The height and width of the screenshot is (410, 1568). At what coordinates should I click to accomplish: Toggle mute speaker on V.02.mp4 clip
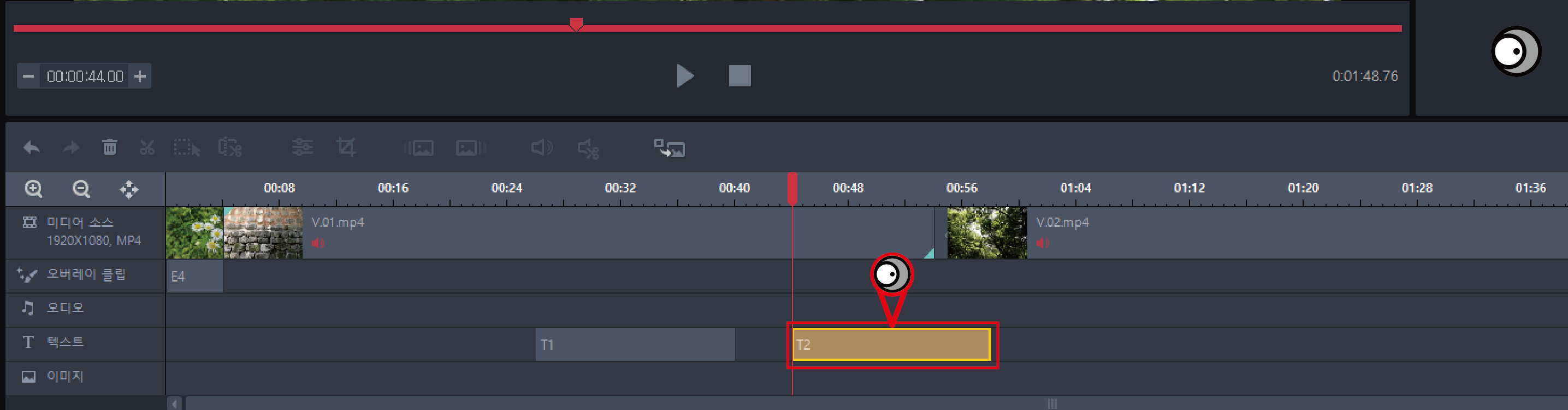point(1043,243)
